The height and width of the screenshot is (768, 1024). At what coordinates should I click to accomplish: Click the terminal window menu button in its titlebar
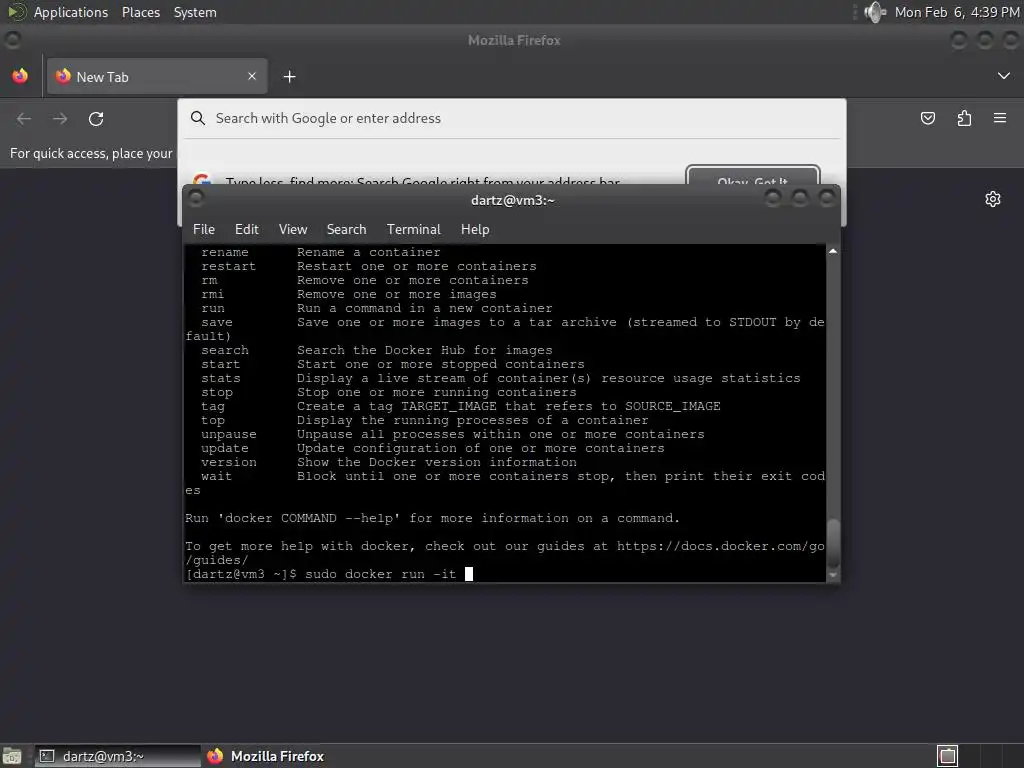(x=195, y=198)
